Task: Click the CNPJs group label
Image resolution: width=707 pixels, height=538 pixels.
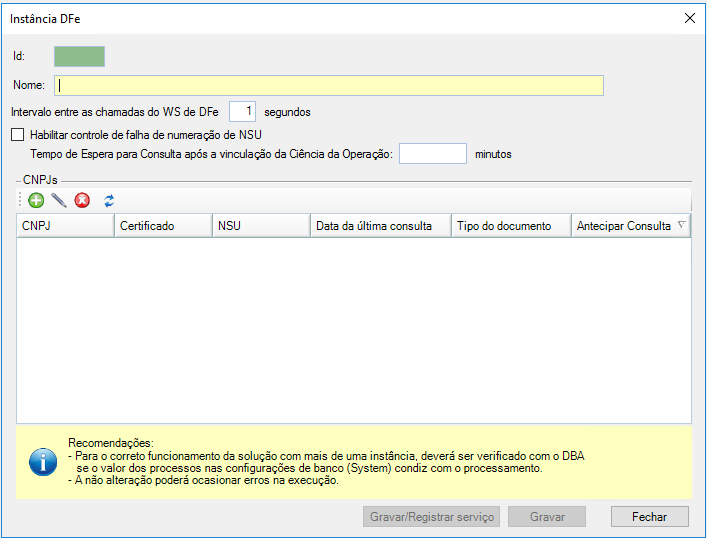Action: (40, 180)
